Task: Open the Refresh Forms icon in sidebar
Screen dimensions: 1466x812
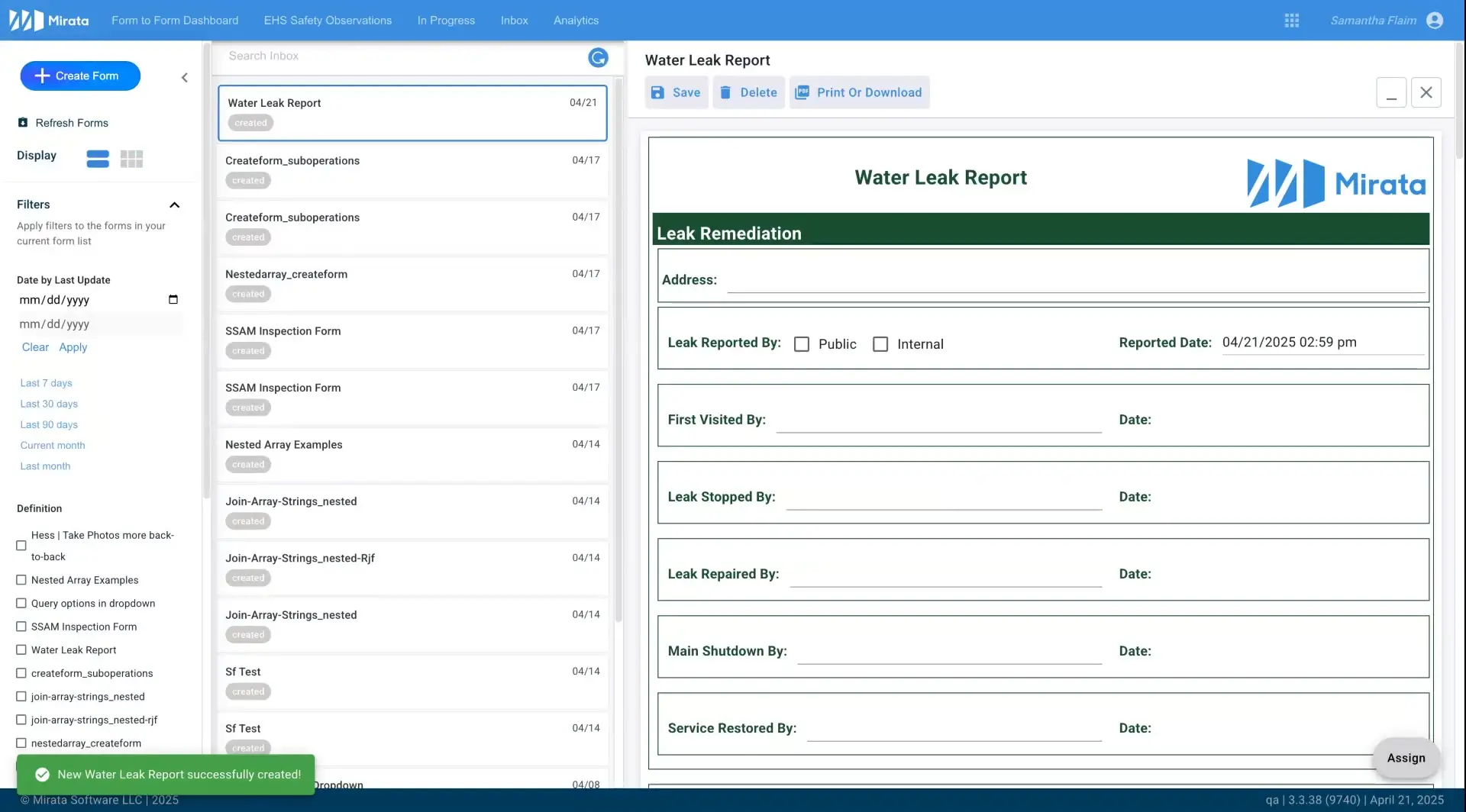Action: click(x=22, y=122)
